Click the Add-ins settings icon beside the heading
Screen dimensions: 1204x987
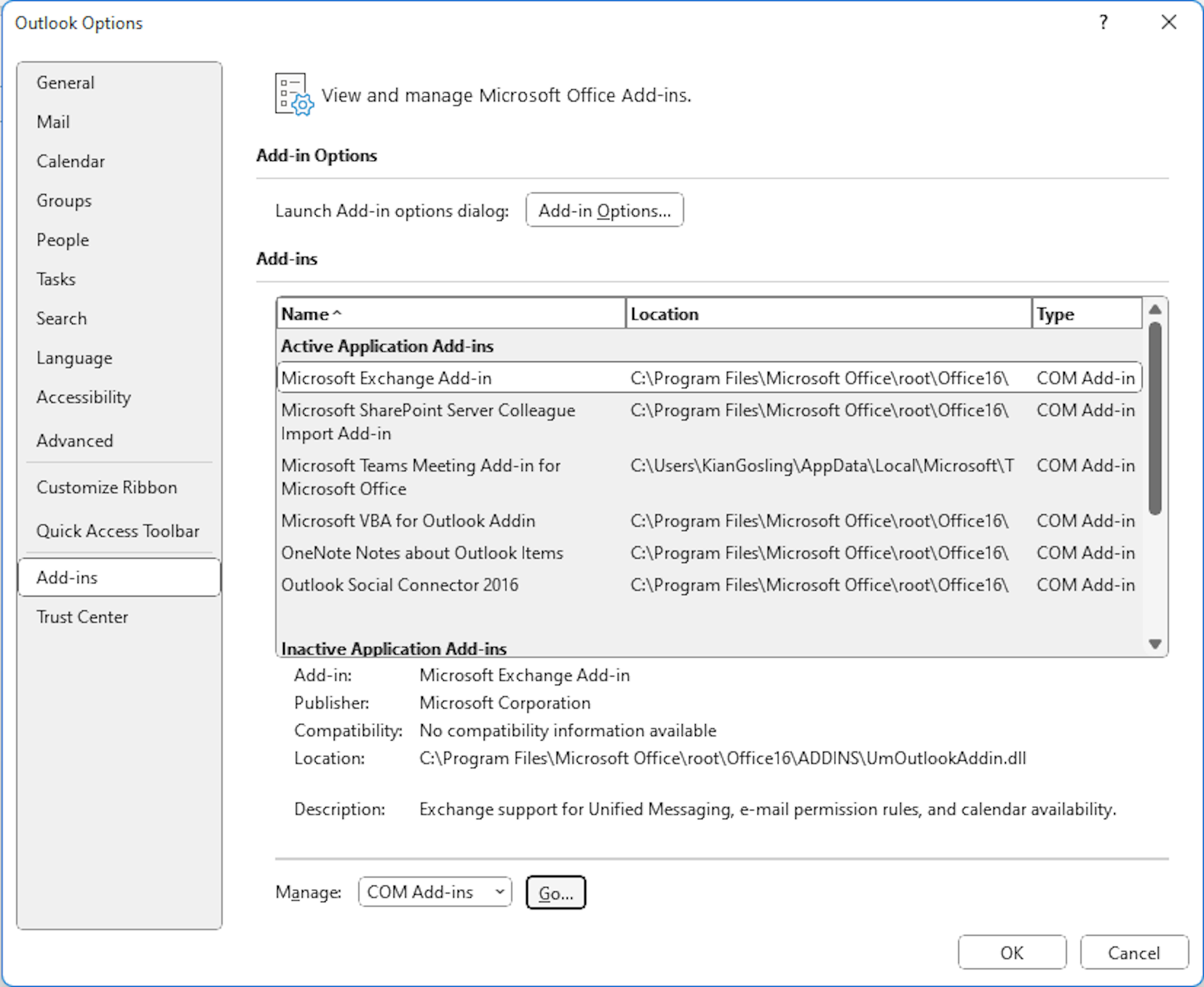click(x=294, y=95)
